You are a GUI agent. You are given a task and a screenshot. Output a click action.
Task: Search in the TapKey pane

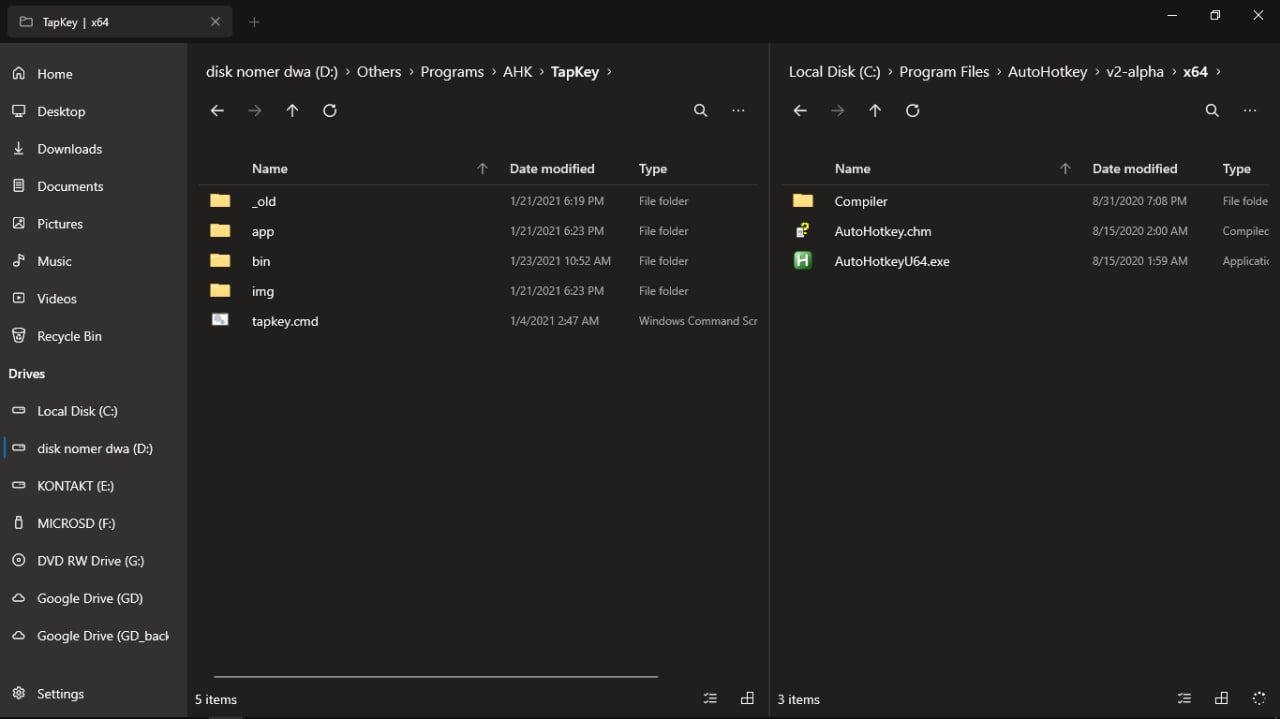point(701,111)
